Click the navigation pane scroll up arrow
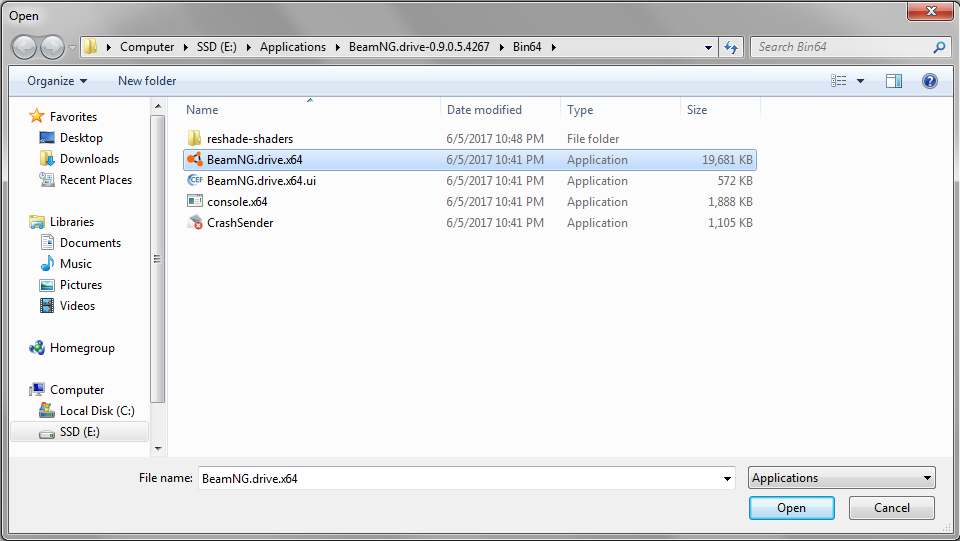 pyautogui.click(x=158, y=106)
